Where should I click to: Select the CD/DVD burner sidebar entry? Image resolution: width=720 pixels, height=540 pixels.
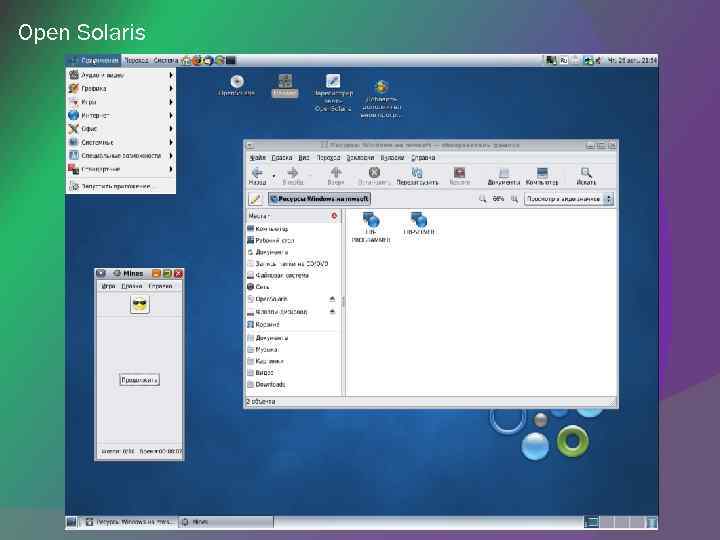(x=288, y=264)
